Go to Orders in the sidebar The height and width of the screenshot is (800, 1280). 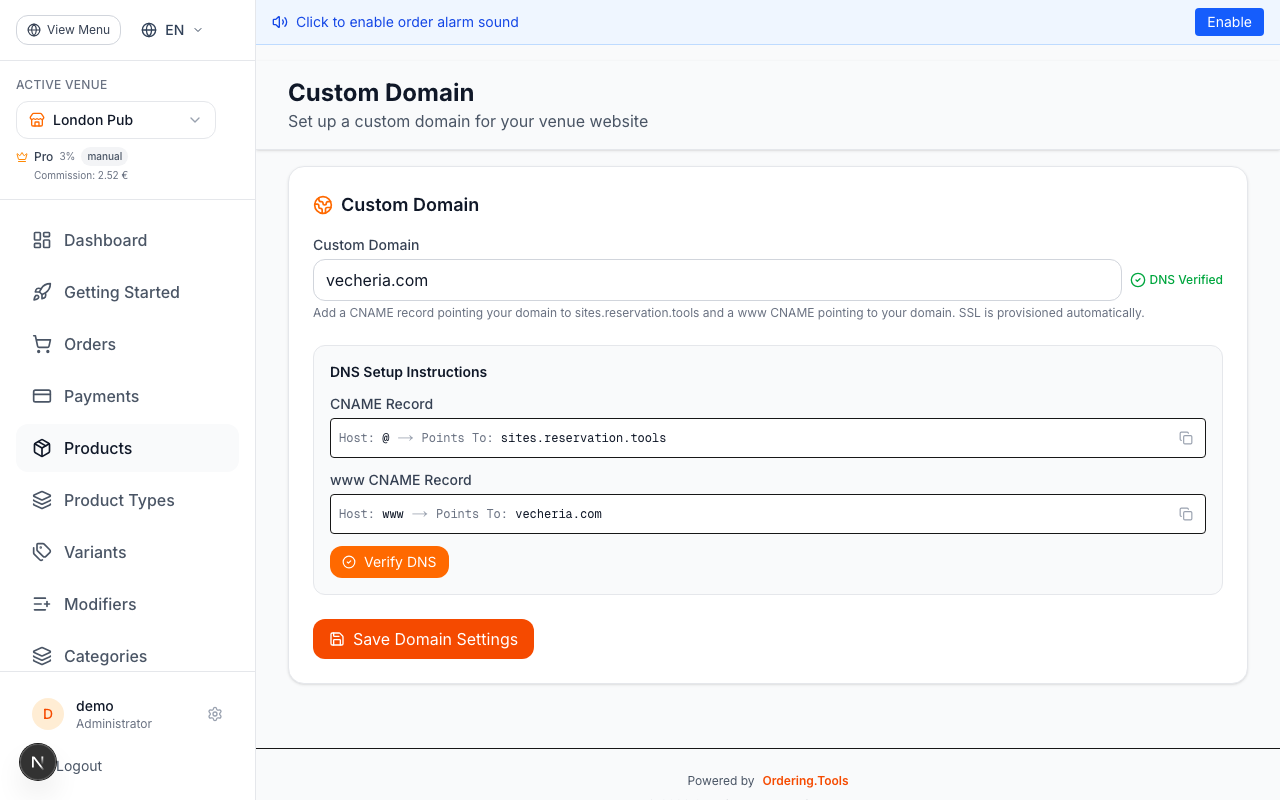pyautogui.click(x=89, y=344)
